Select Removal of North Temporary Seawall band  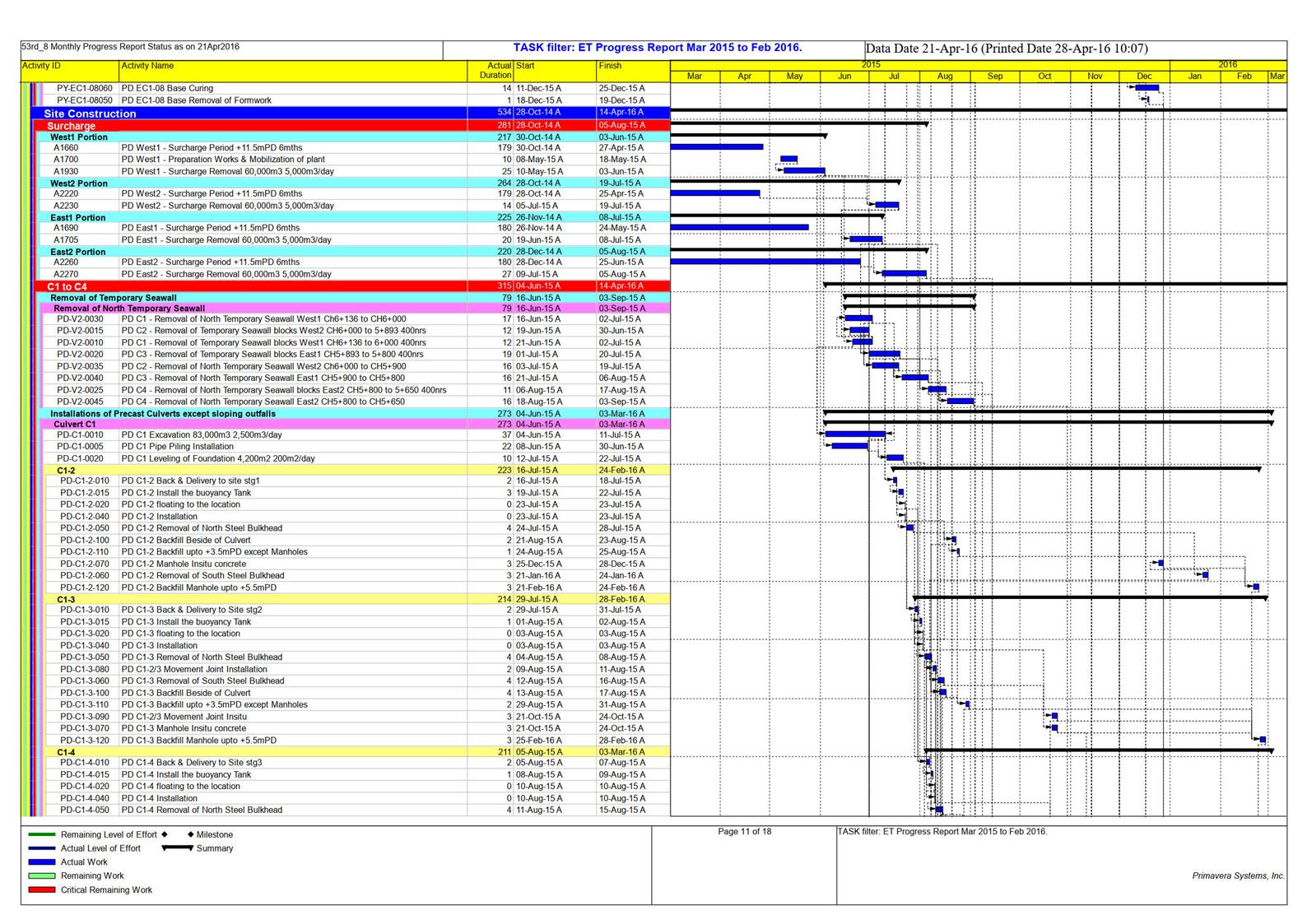(x=357, y=309)
